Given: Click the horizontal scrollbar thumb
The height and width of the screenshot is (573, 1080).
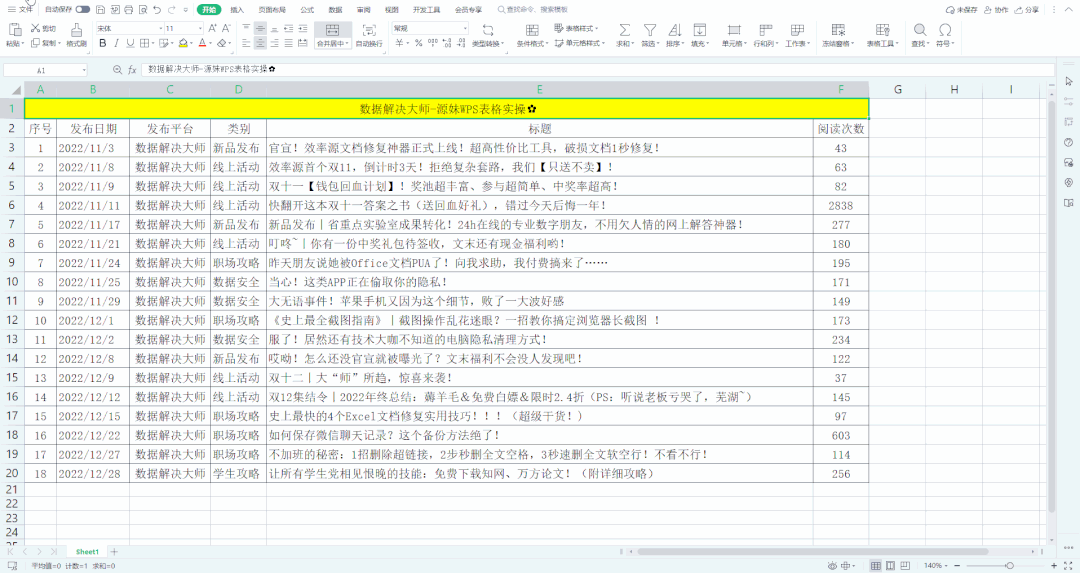Looking at the screenshot, I should pos(813,552).
